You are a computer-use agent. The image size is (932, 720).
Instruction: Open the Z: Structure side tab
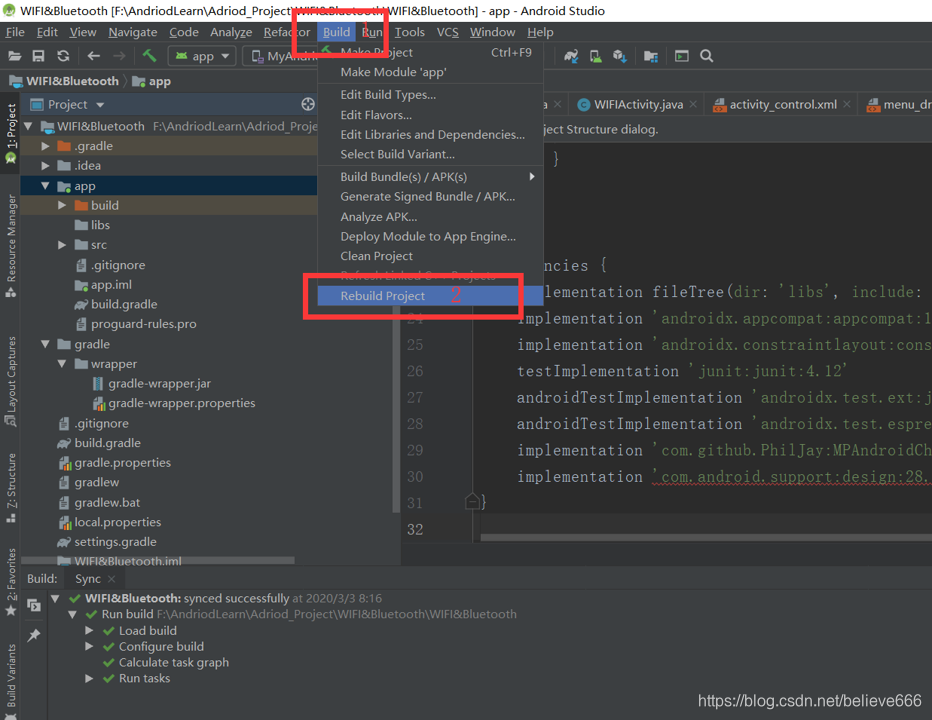pos(11,488)
